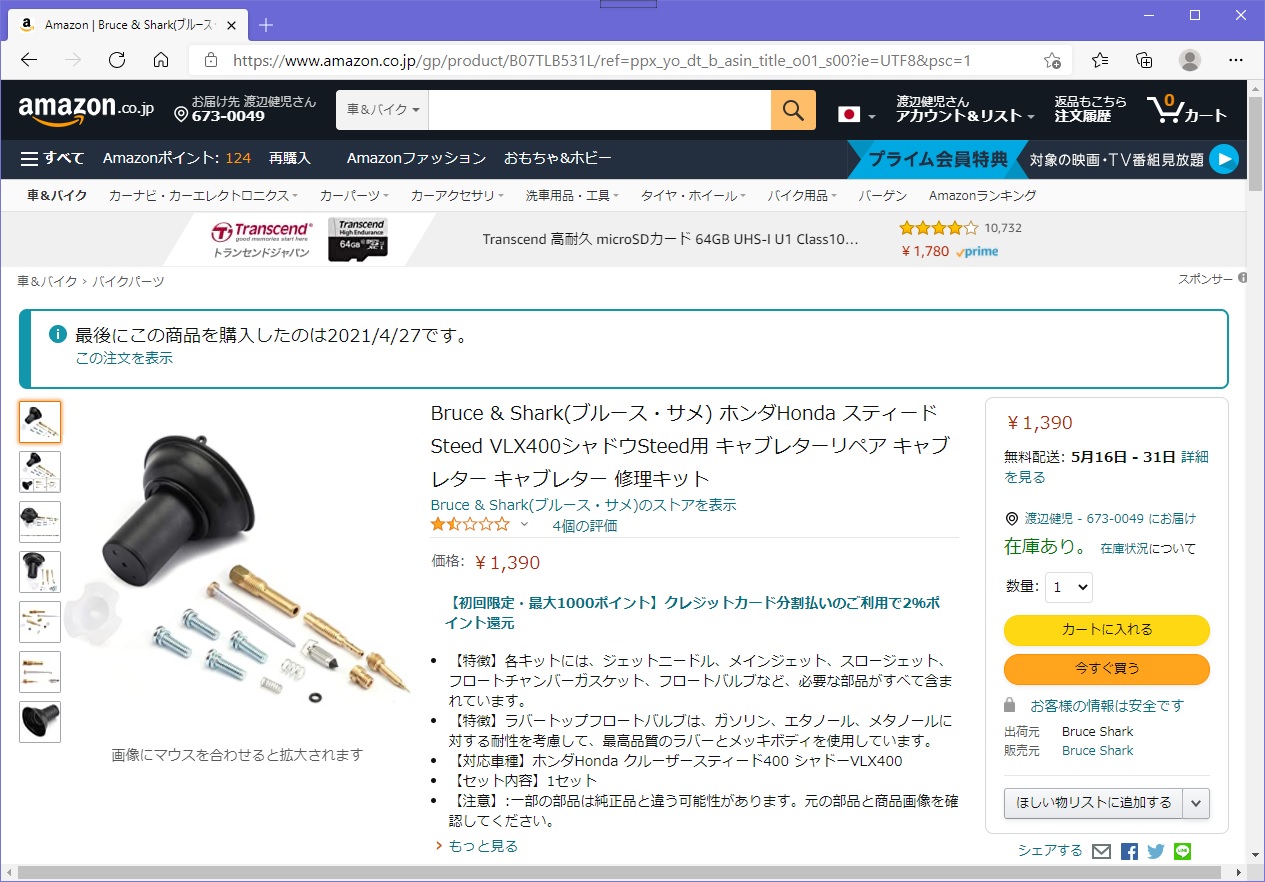This screenshot has width=1265, height=882.
Task: Open the すべて hamburger menu
Action: click(x=52, y=158)
